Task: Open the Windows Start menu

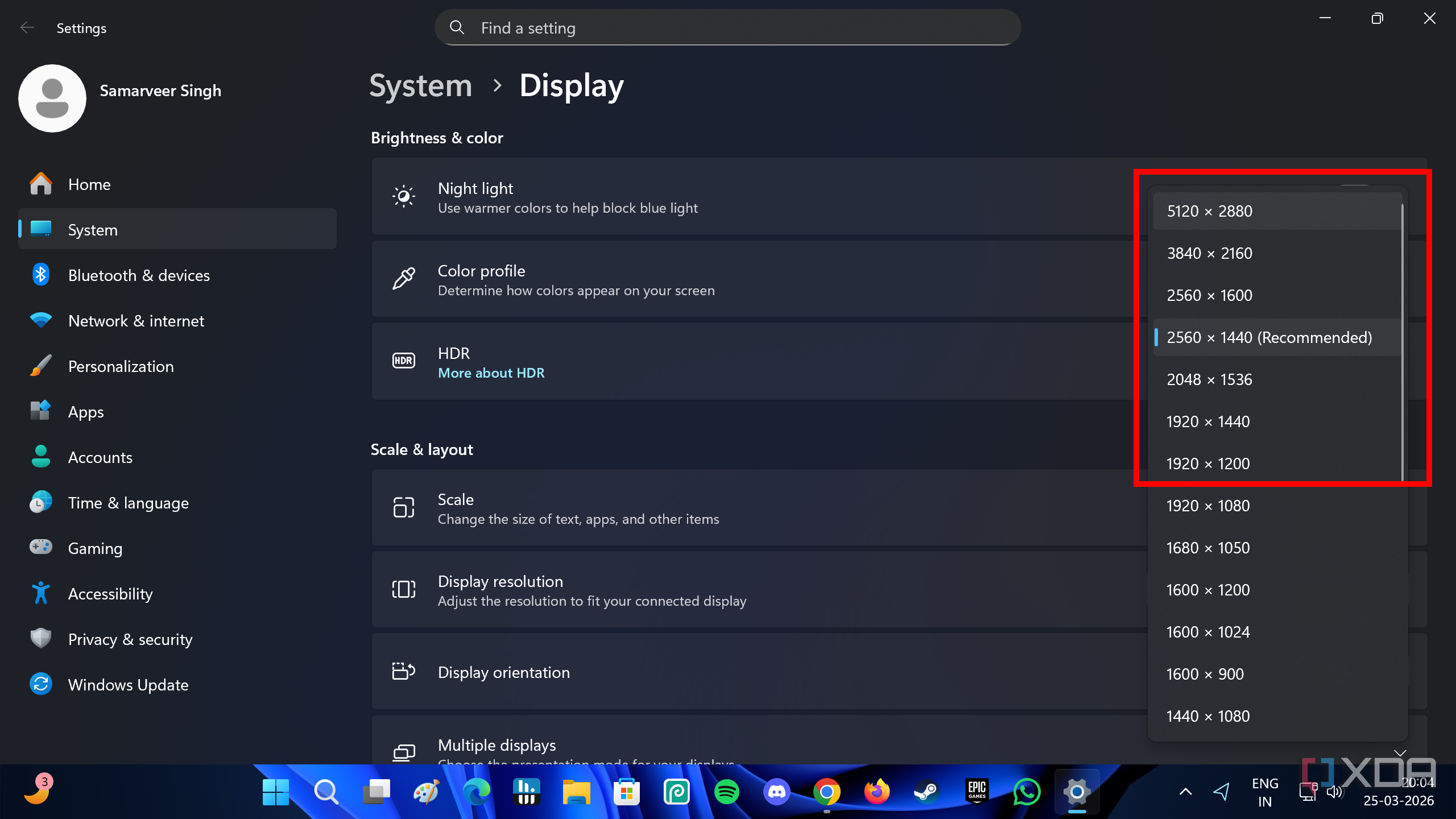Action: click(x=276, y=792)
